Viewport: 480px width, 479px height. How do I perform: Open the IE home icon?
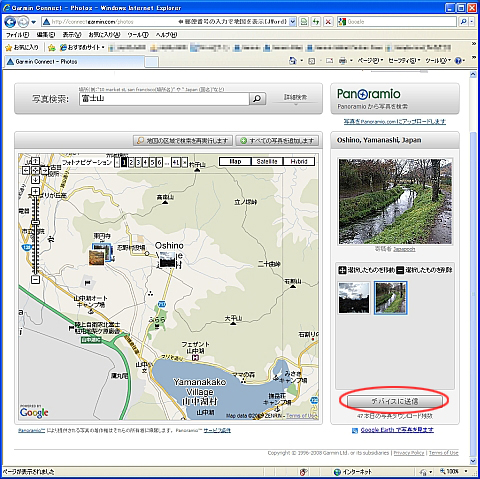pos(293,60)
